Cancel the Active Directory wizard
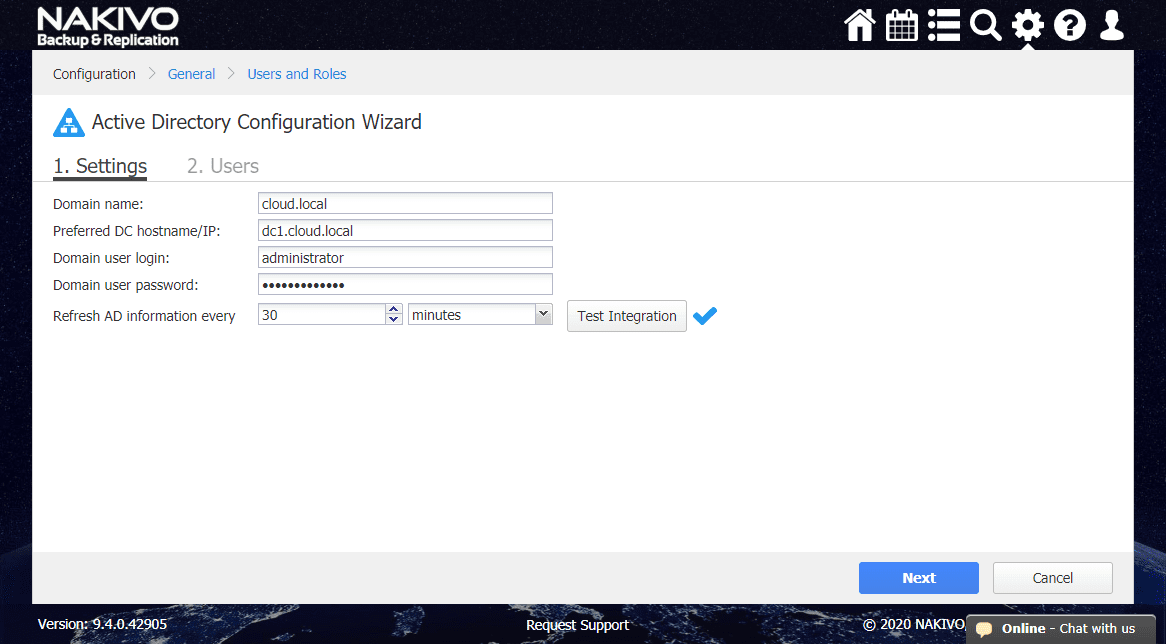The image size is (1166, 644). [x=1052, y=577]
